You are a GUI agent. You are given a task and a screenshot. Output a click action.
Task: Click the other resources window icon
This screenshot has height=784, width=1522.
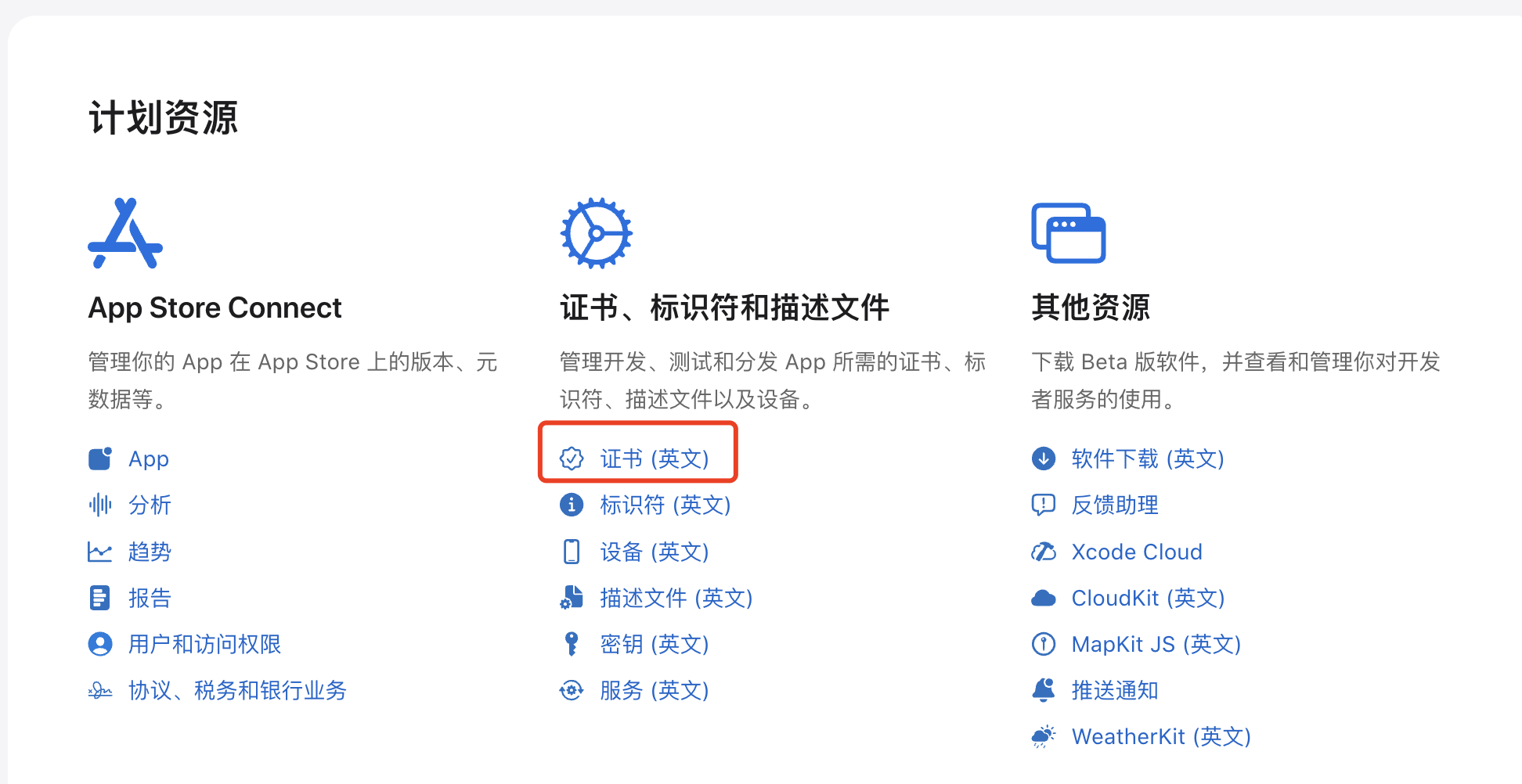click(x=1069, y=233)
